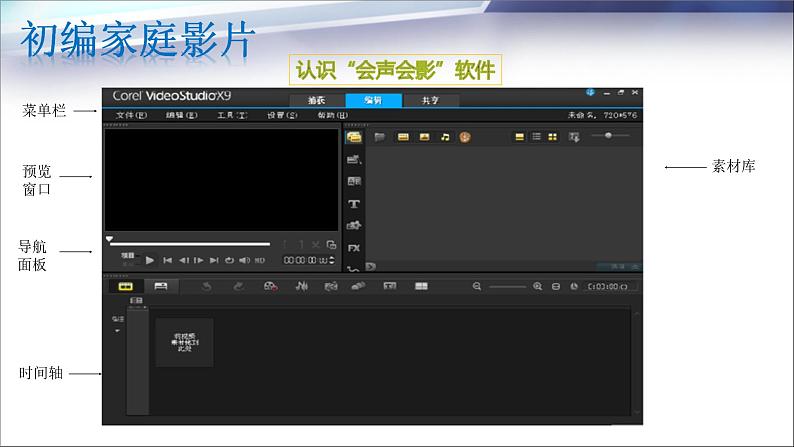Switch library to thumbnail grid view
Viewport: 794px width, 447px height.
(x=552, y=137)
